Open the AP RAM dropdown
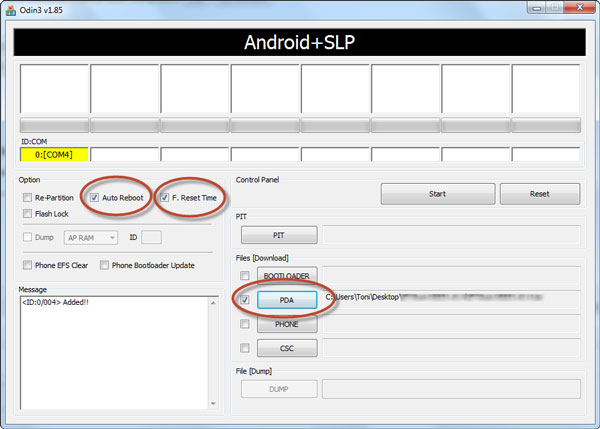Viewport: 600px width, 429px height. click(90, 238)
